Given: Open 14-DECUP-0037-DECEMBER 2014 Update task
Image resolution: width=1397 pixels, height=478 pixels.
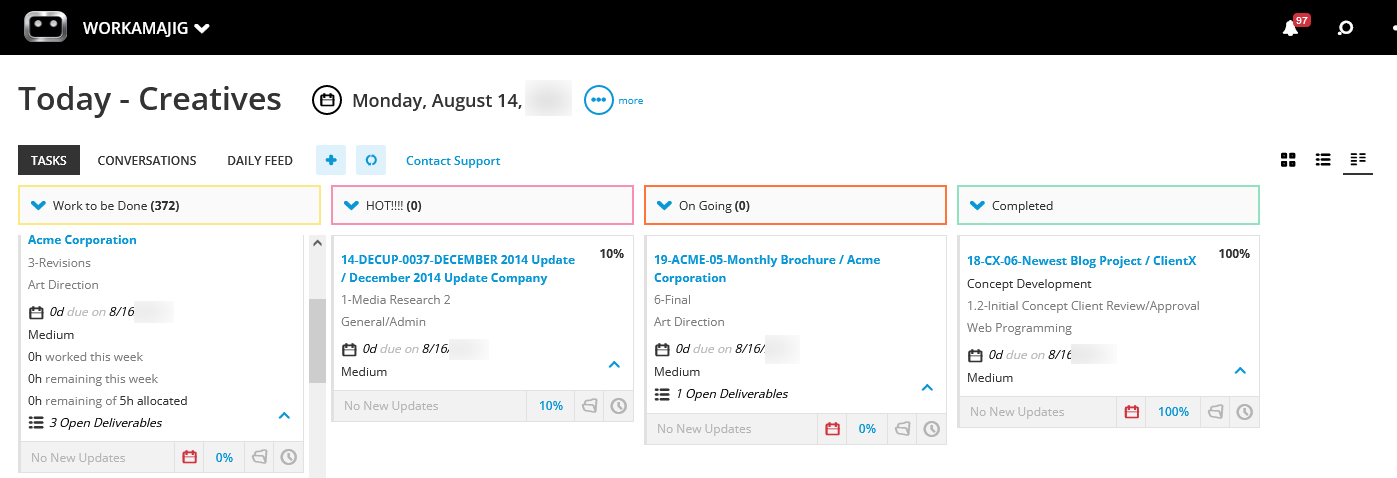Looking at the screenshot, I should pyautogui.click(x=458, y=269).
